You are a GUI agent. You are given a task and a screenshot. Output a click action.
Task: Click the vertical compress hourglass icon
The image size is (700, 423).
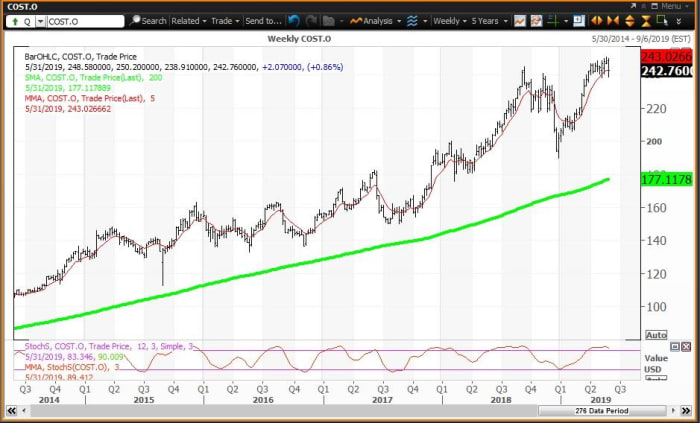coord(646,21)
